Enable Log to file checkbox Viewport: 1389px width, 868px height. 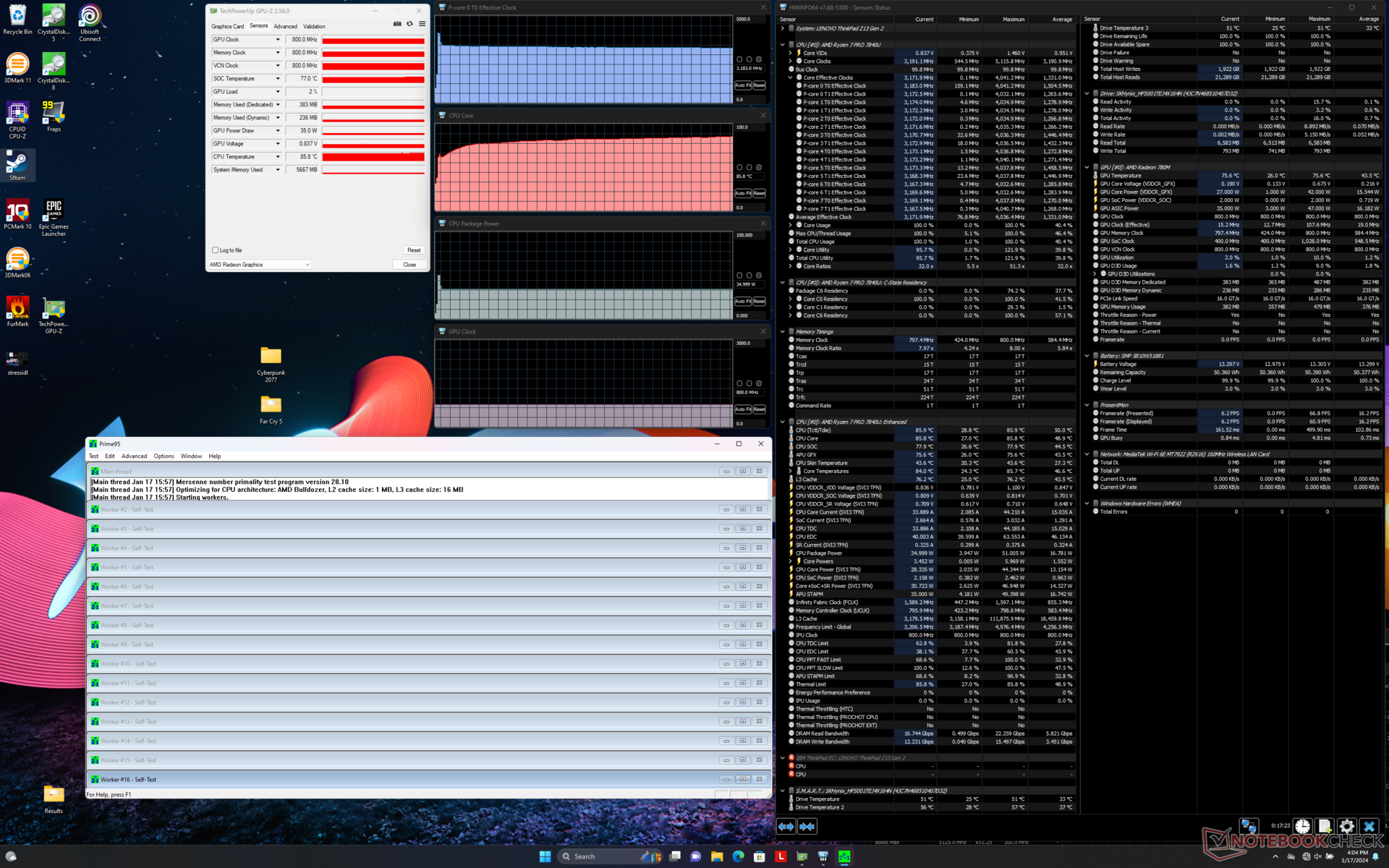216,250
